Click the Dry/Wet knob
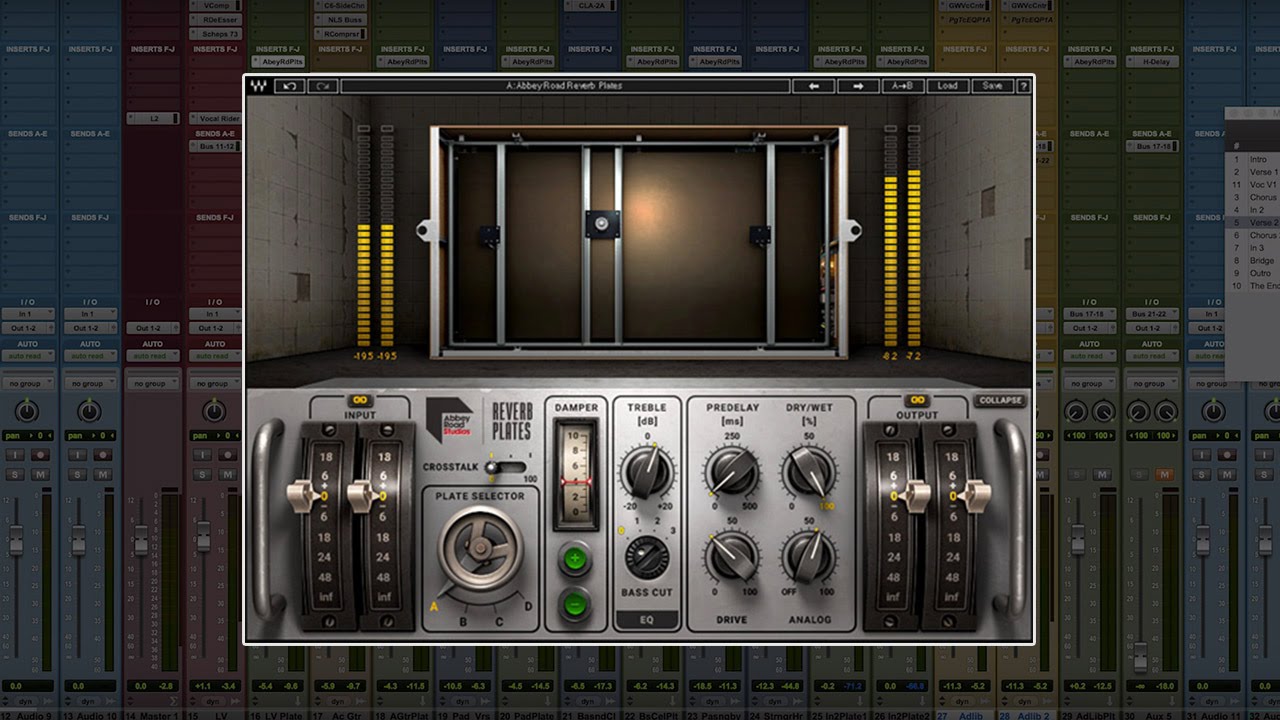 (x=809, y=471)
